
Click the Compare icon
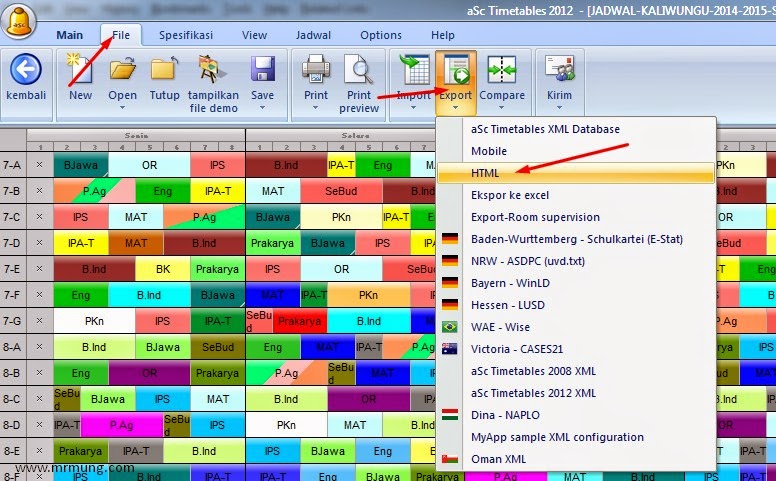(502, 69)
